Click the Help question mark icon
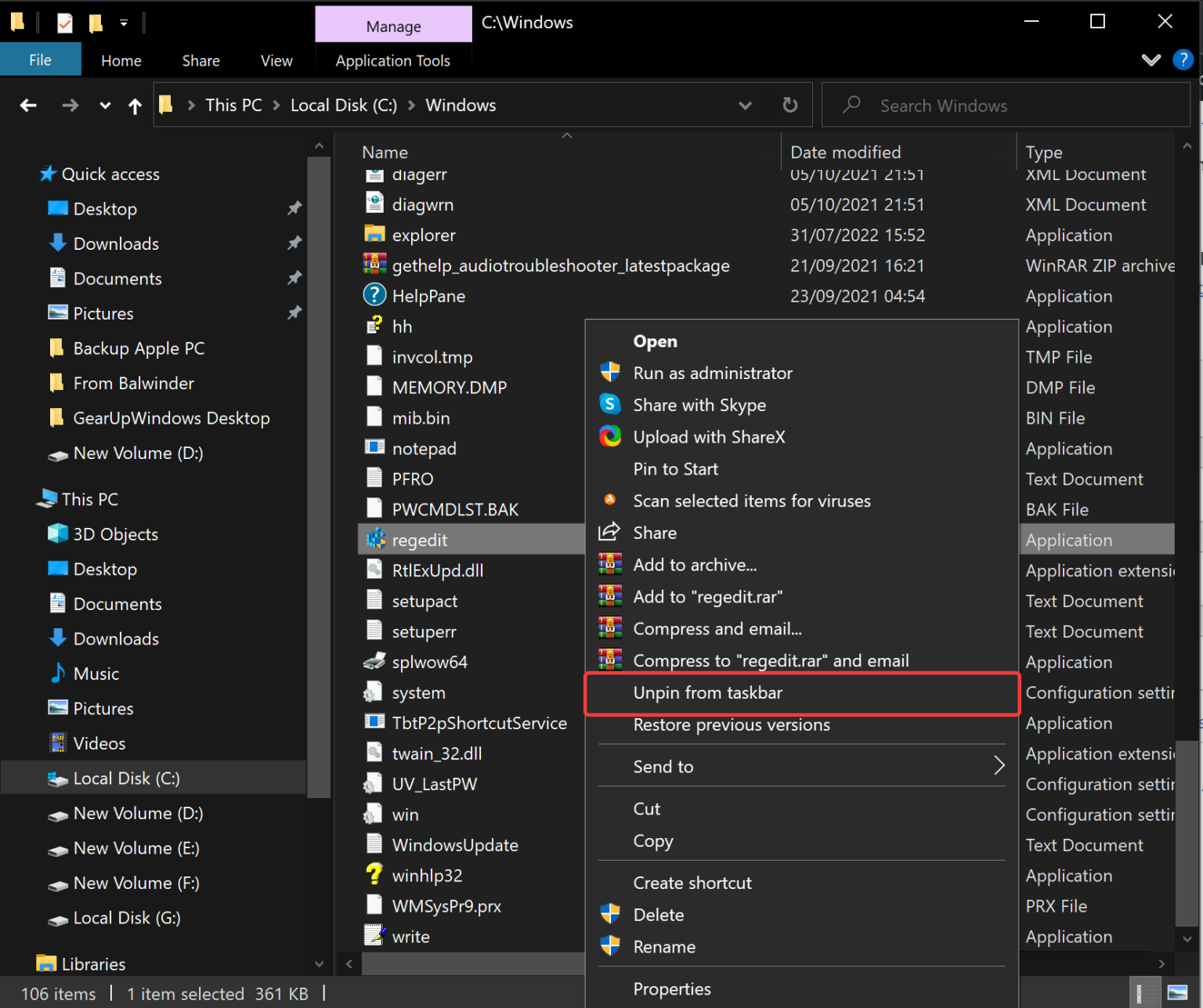Image resolution: width=1203 pixels, height=1008 pixels. pos(1183,60)
